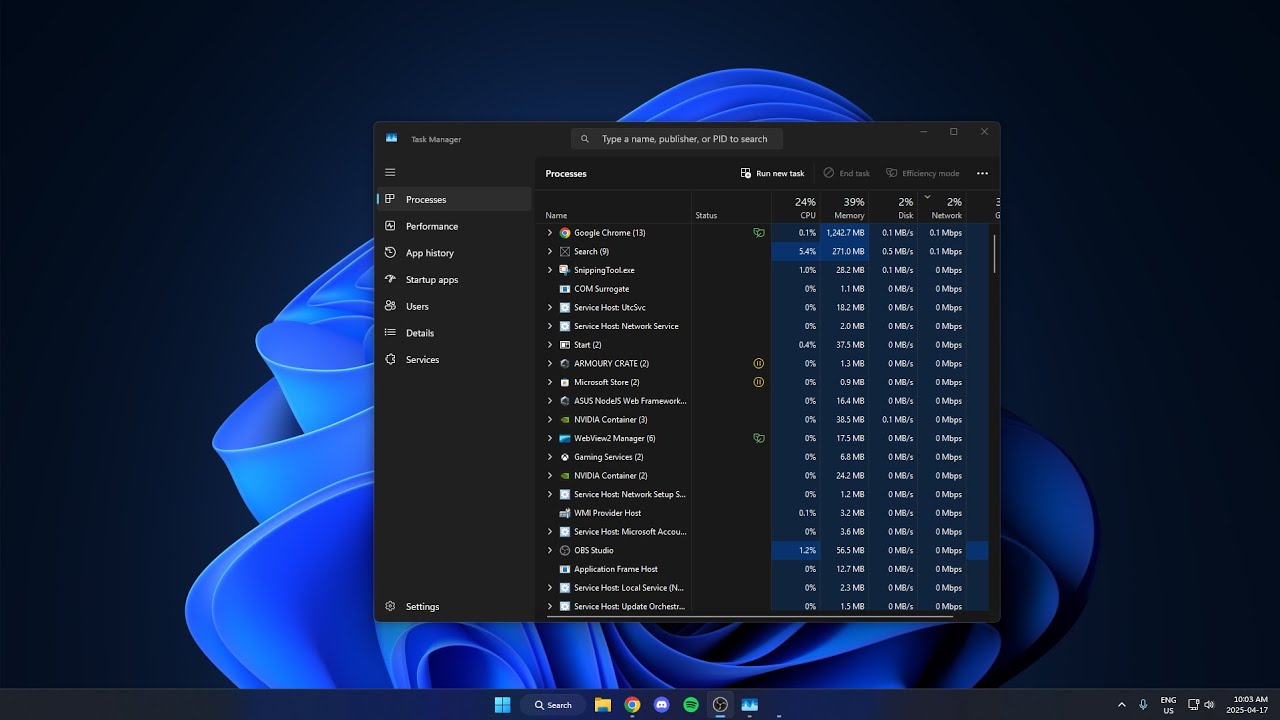The height and width of the screenshot is (720, 1280).
Task: Click the microphone icon in system tray
Action: coord(1143,704)
